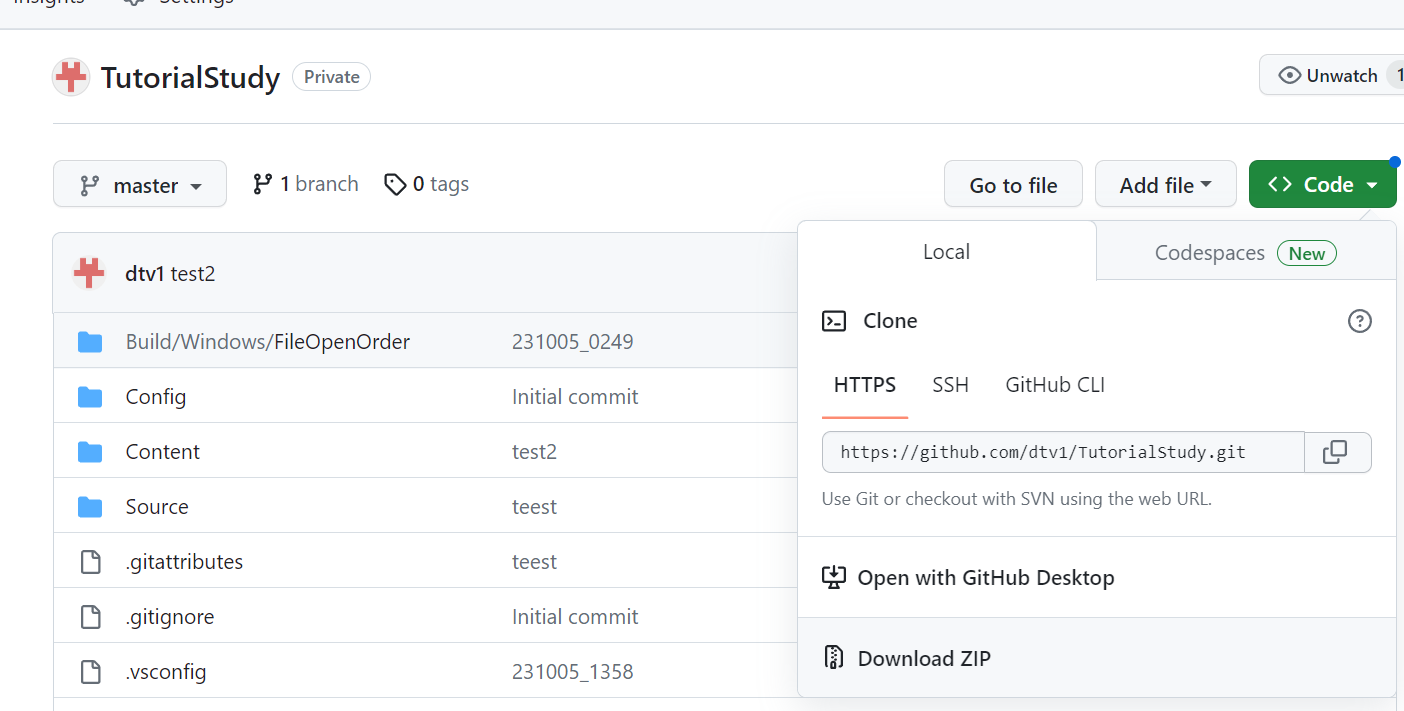Click the Private repository badge
1404x711 pixels.
(x=331, y=77)
